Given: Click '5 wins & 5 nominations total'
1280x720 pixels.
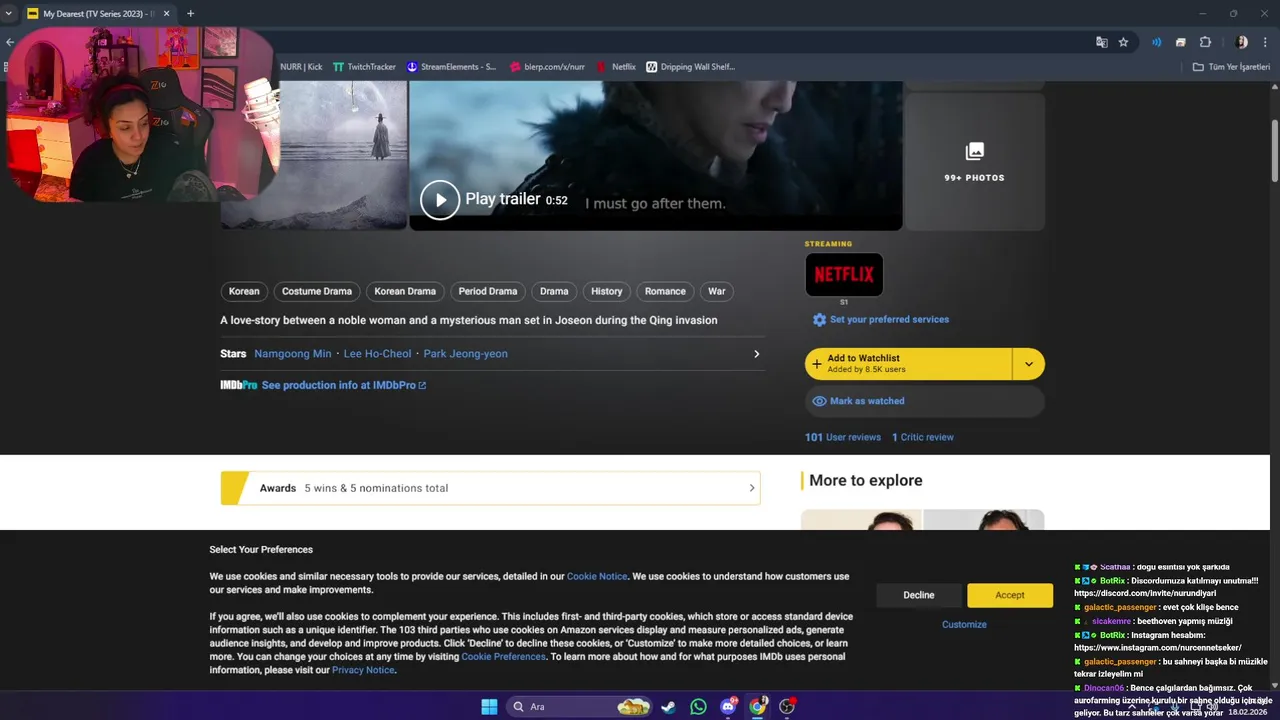Looking at the screenshot, I should click(x=376, y=488).
